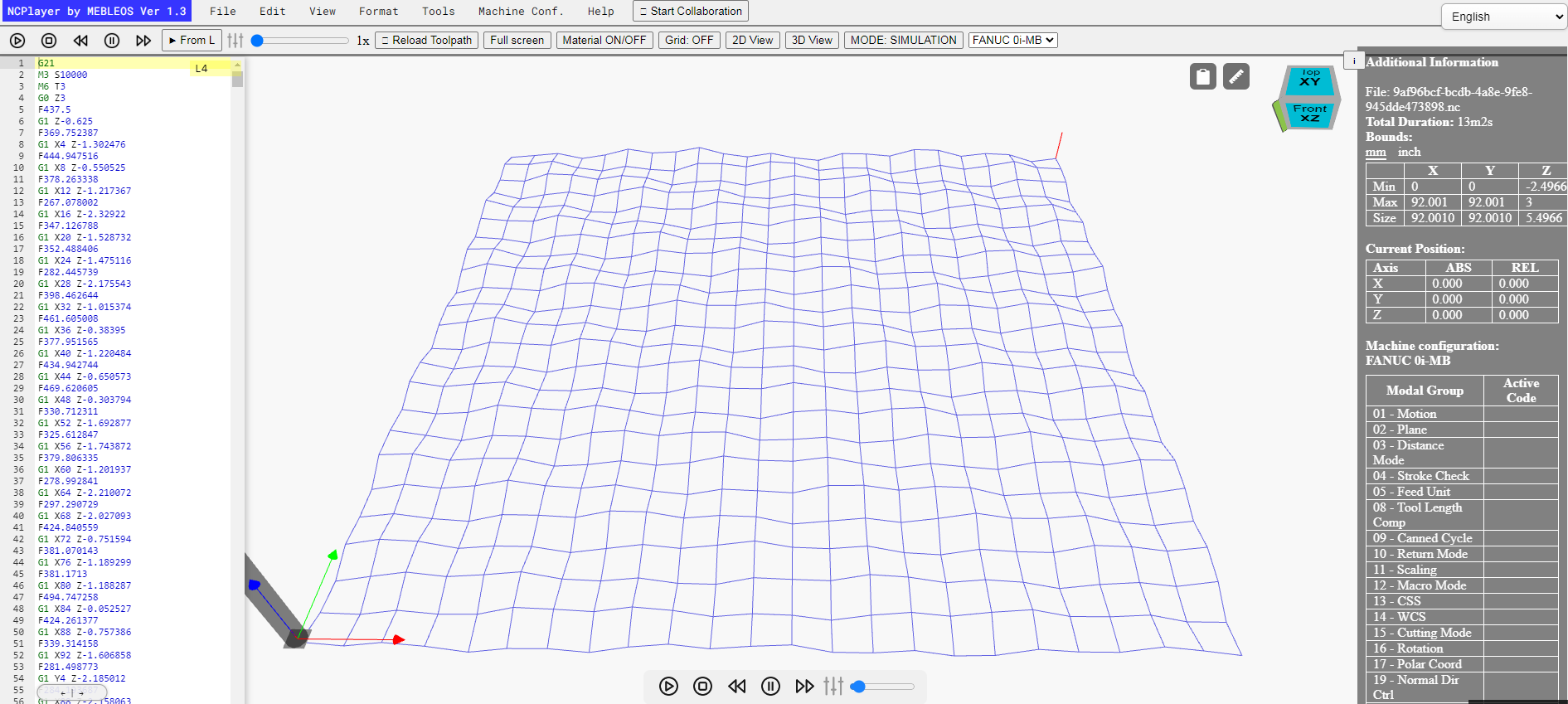Click the From L button

point(192,40)
